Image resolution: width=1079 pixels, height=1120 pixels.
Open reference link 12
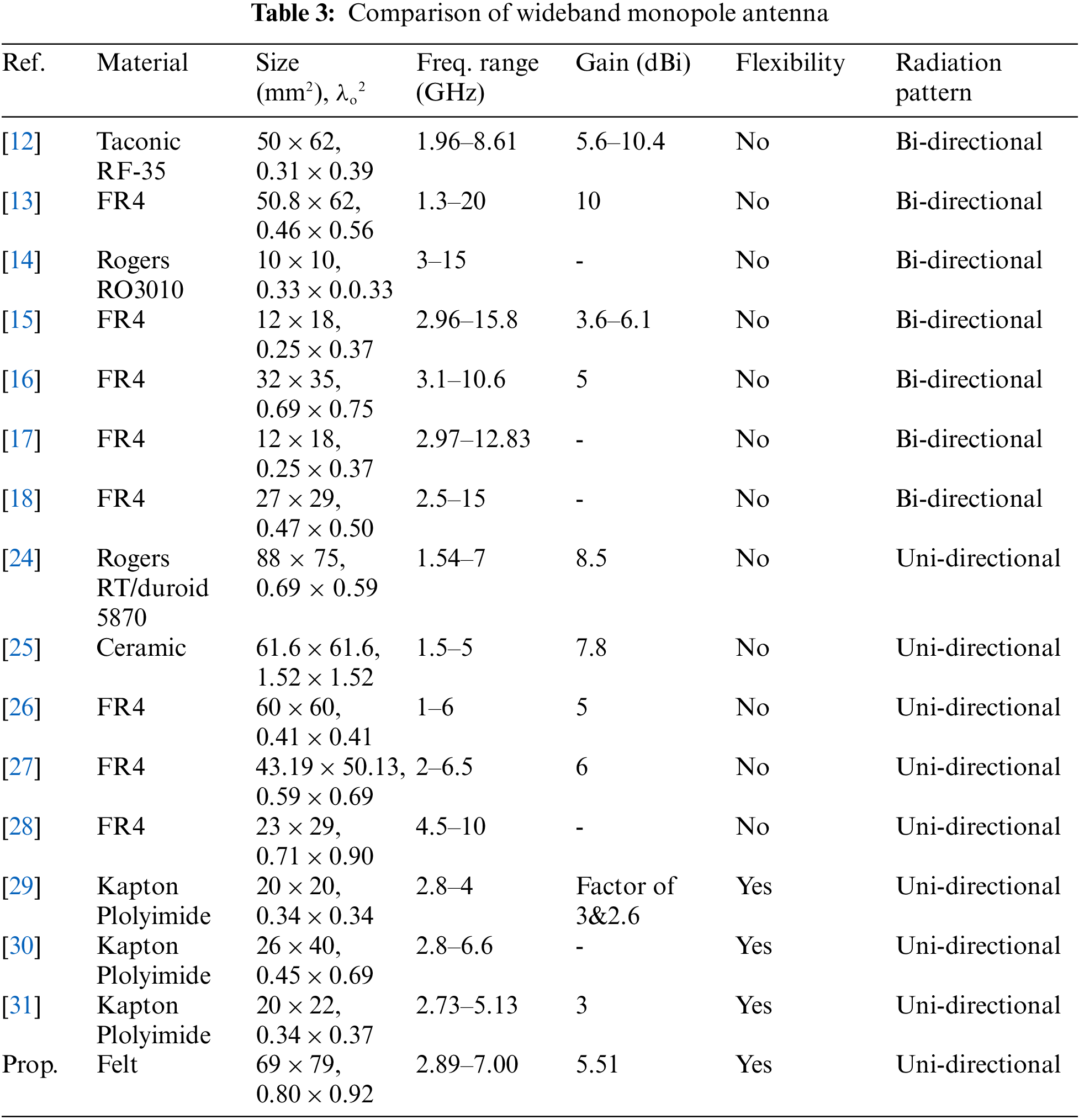point(21,142)
